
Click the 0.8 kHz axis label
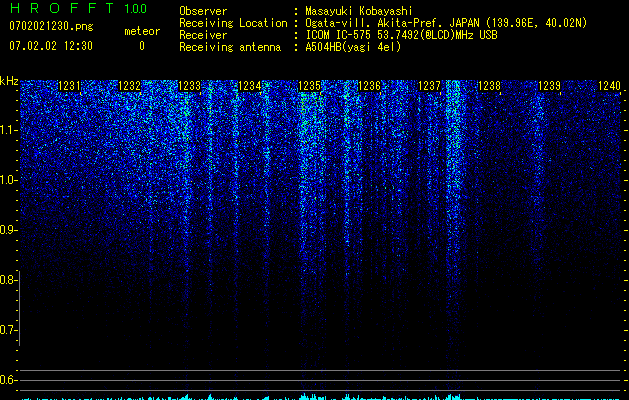click(8, 280)
